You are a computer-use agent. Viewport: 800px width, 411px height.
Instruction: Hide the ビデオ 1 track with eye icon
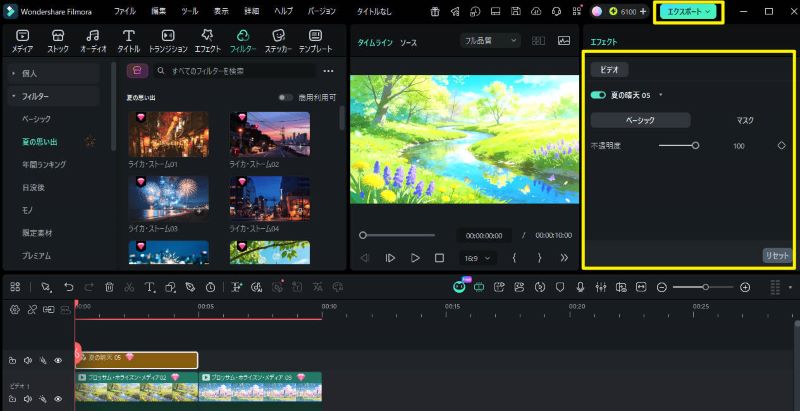click(x=58, y=399)
